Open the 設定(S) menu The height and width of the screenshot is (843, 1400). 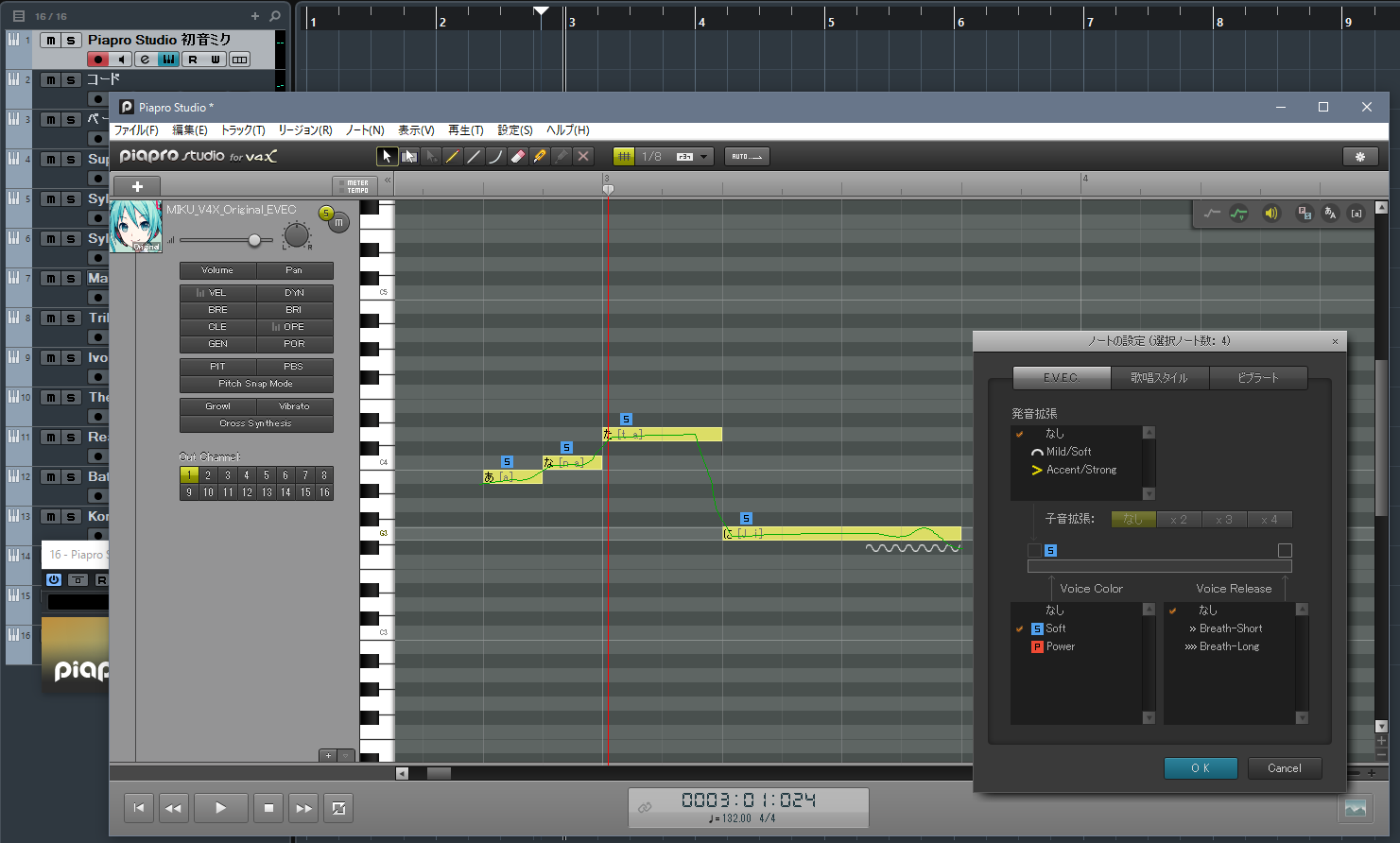pyautogui.click(x=515, y=130)
